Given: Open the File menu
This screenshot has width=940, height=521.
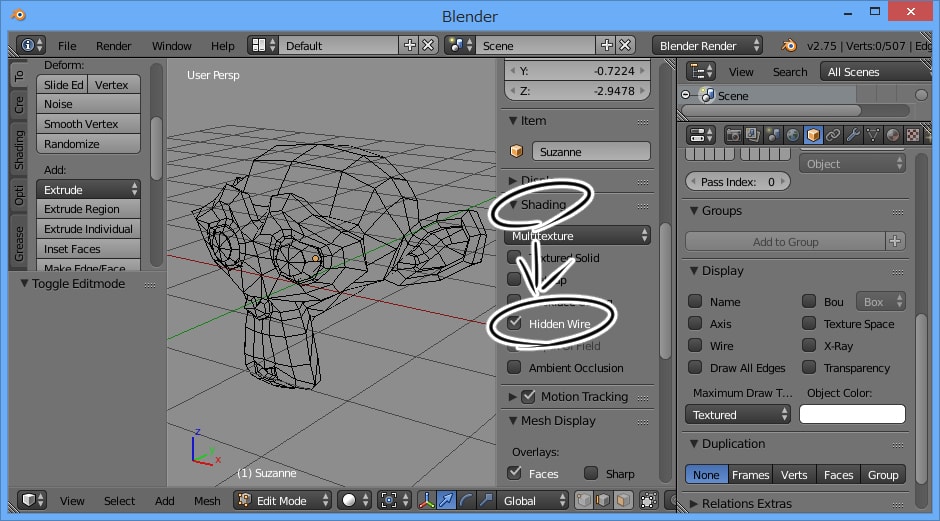Looking at the screenshot, I should coord(67,46).
